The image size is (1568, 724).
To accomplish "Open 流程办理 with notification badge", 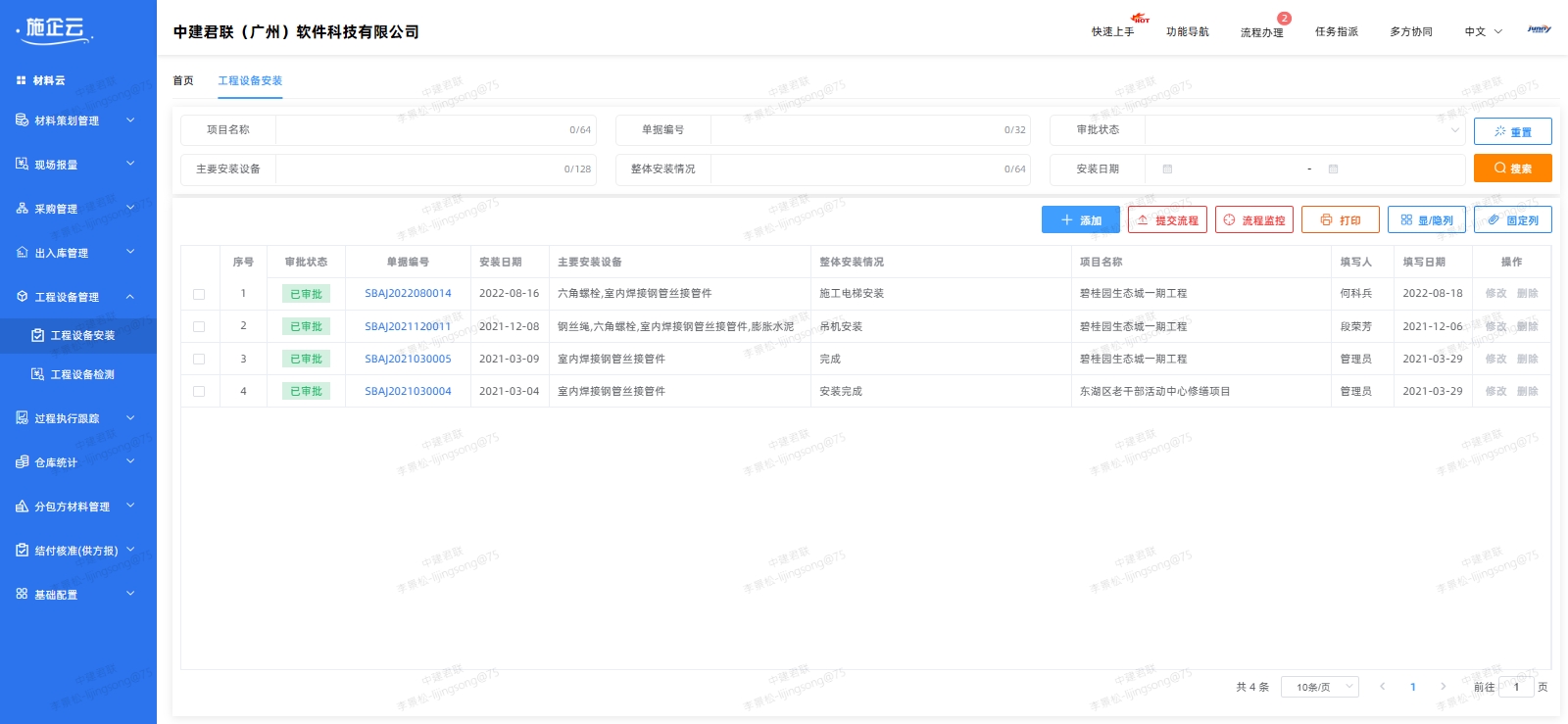I will coord(1261,32).
